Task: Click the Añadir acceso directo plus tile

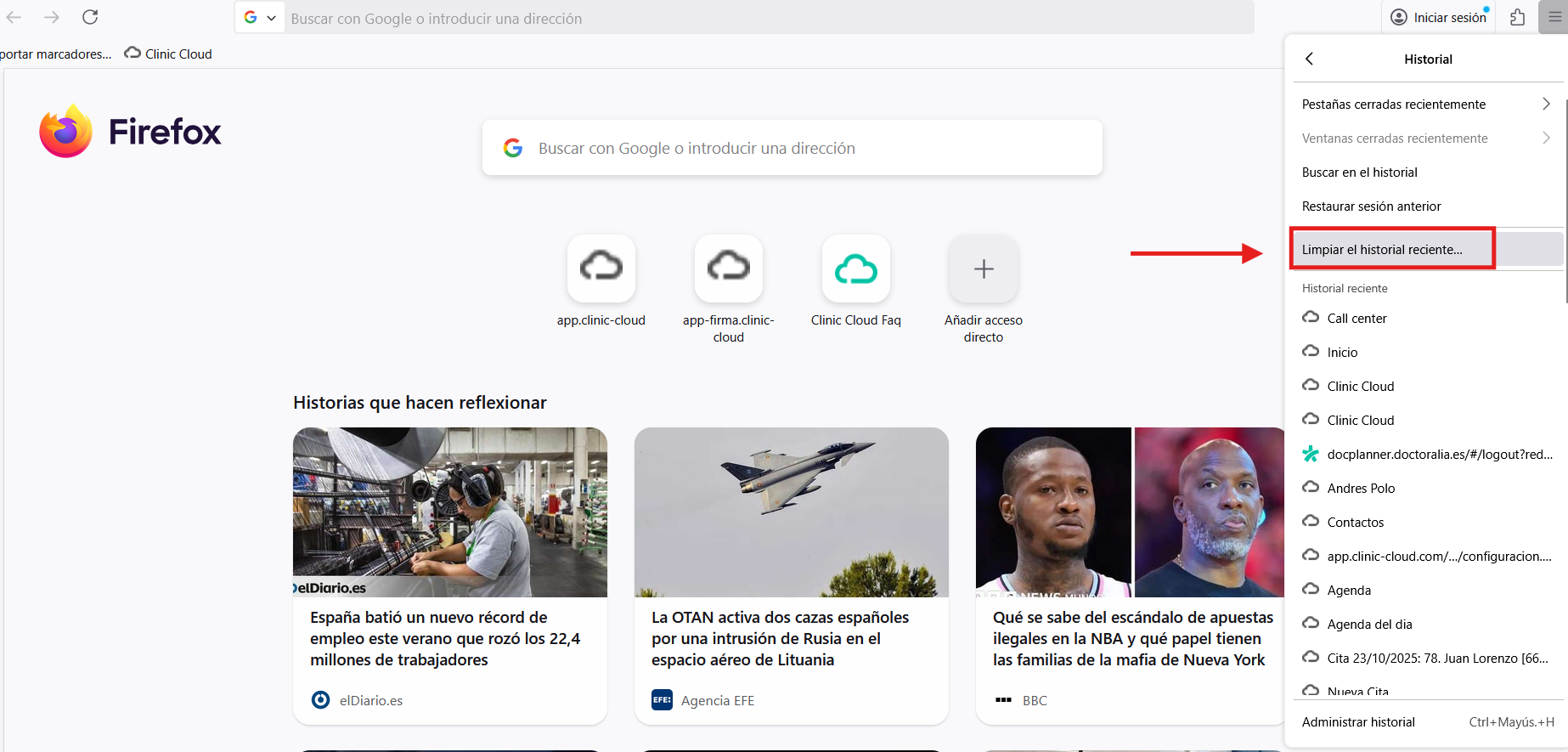Action: pyautogui.click(x=983, y=269)
